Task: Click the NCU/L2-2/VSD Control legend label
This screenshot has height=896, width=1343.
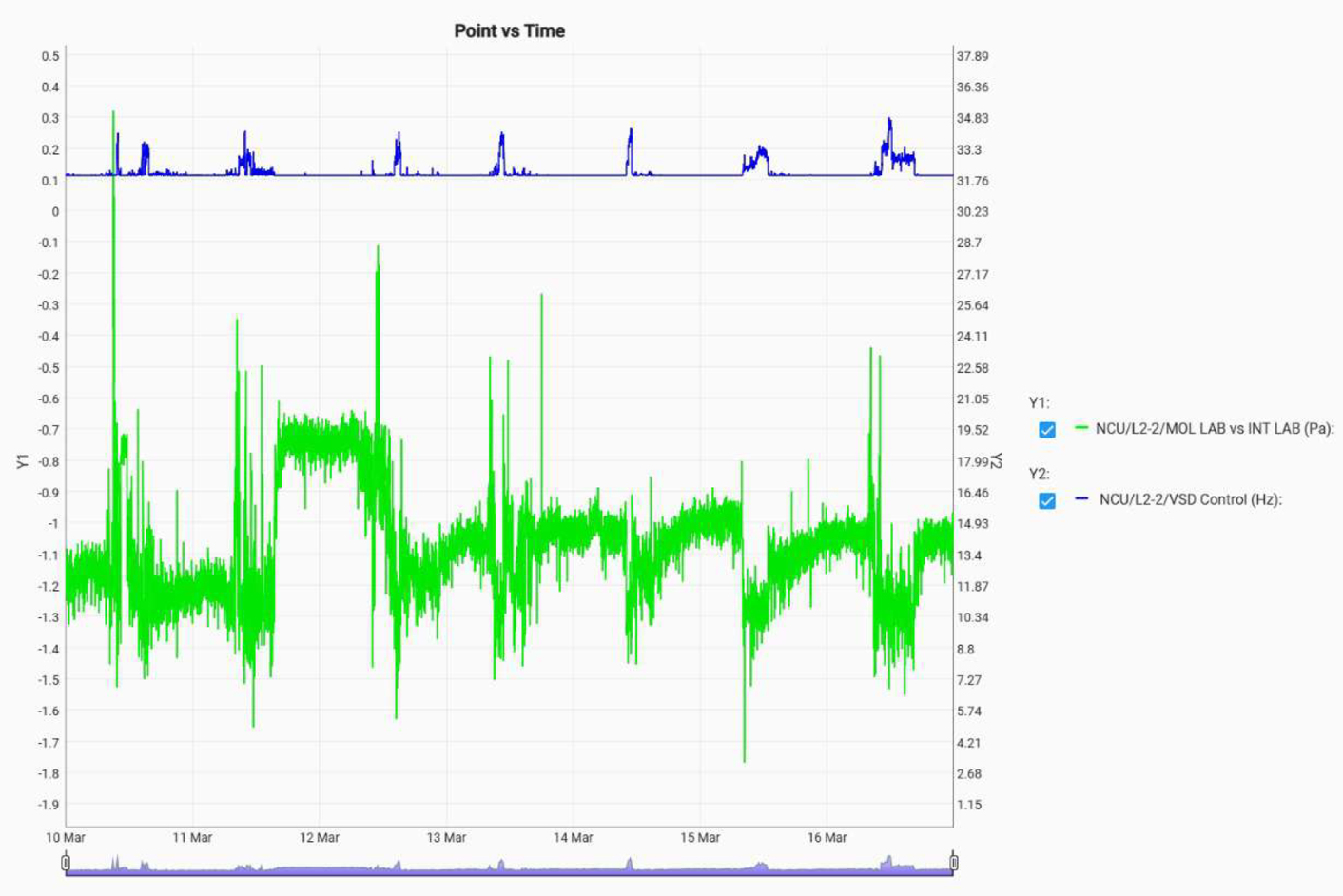Action: pos(1190,499)
